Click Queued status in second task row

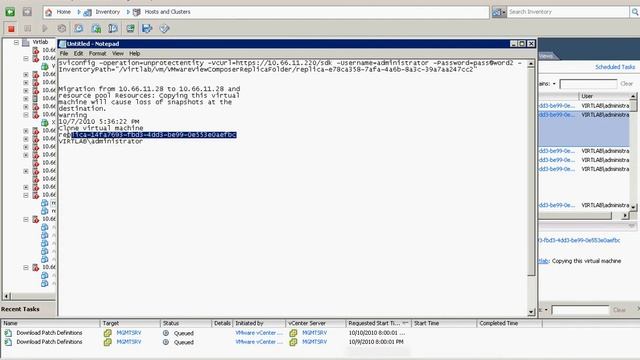(184, 342)
